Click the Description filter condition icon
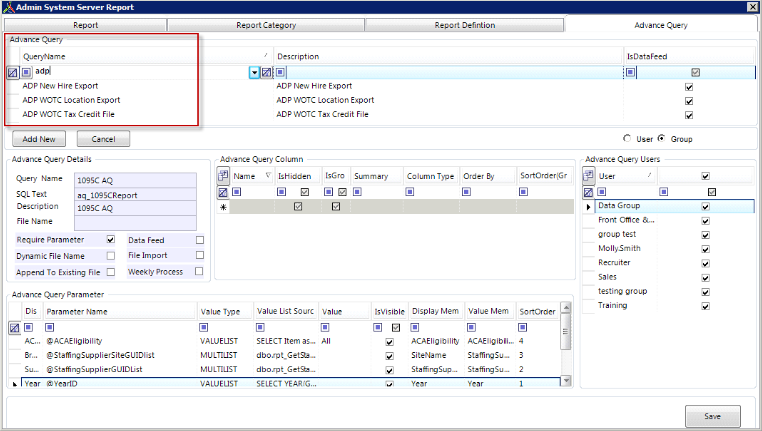The width and height of the screenshot is (762, 431). [280, 72]
